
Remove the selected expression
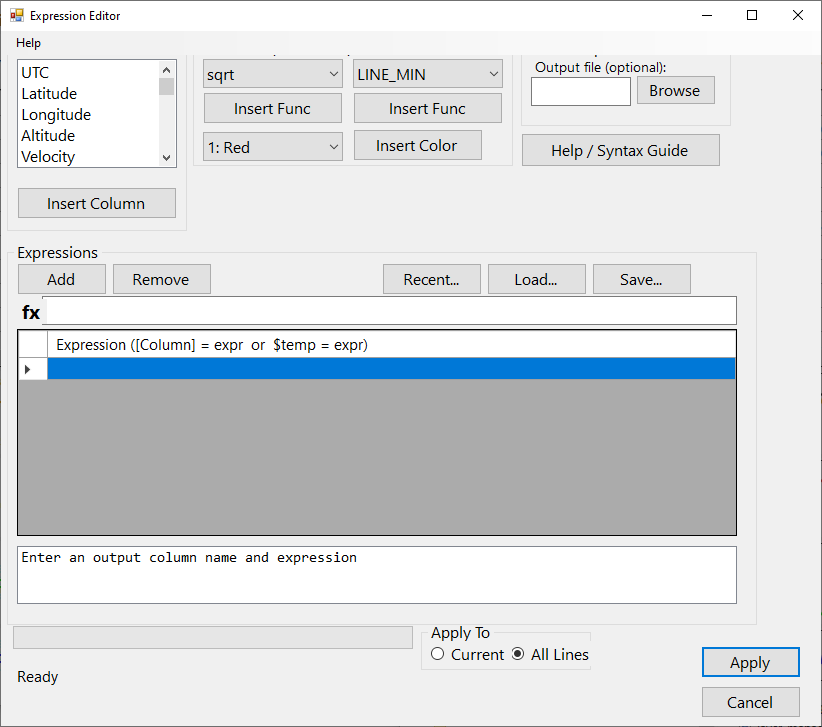(161, 279)
